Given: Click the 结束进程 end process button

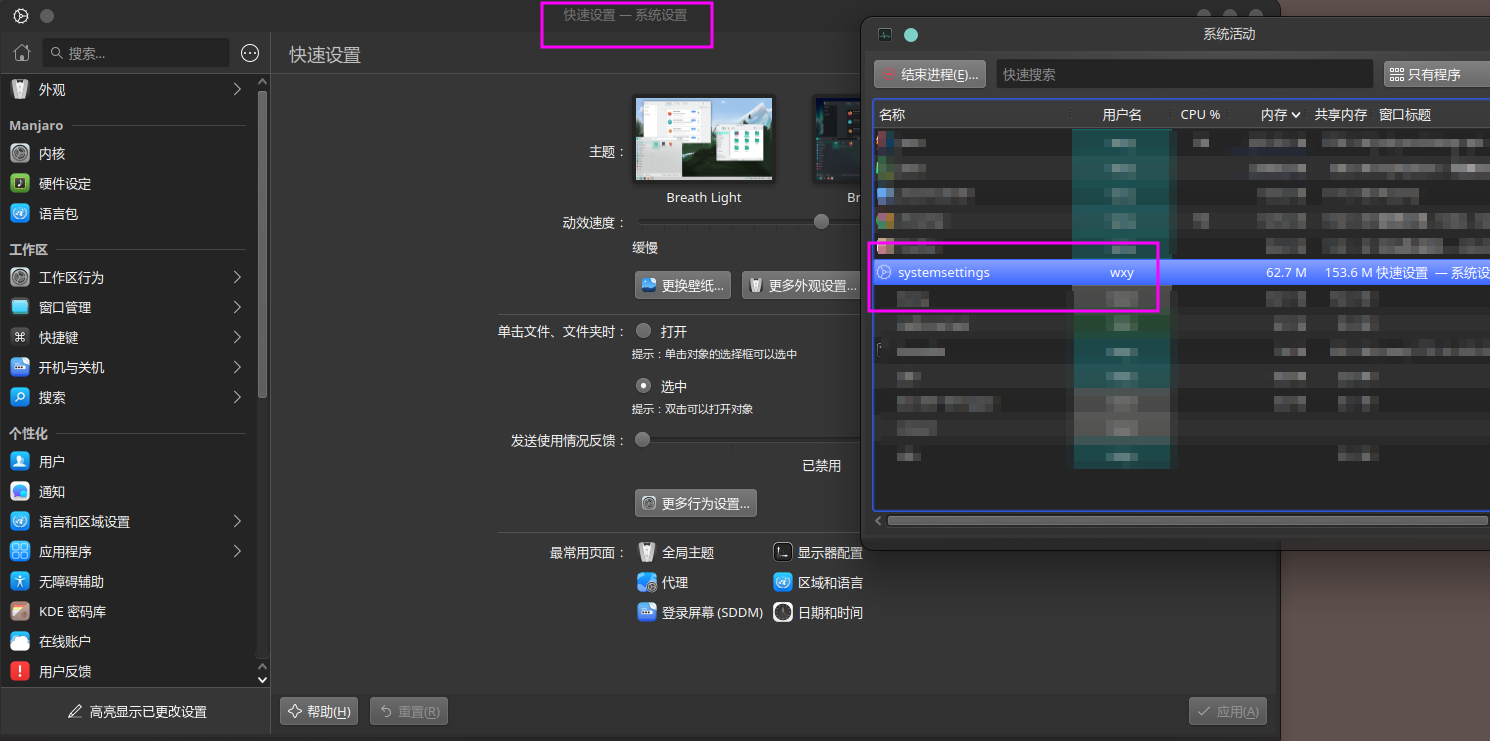Looking at the screenshot, I should click(x=930, y=74).
